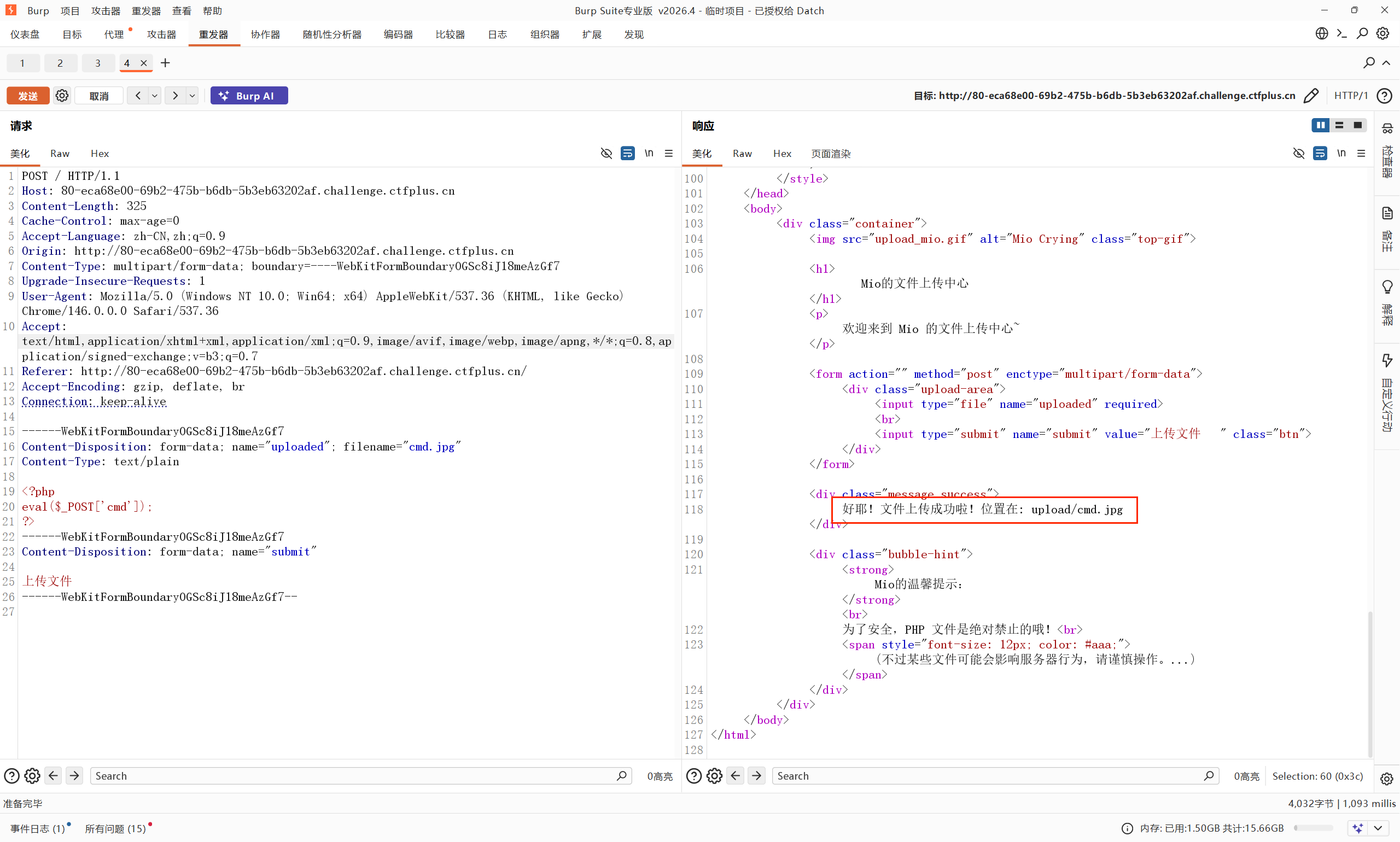1400x842 pixels.
Task: Collapse the Repeater tab bar chevron
Action: tap(1386, 63)
